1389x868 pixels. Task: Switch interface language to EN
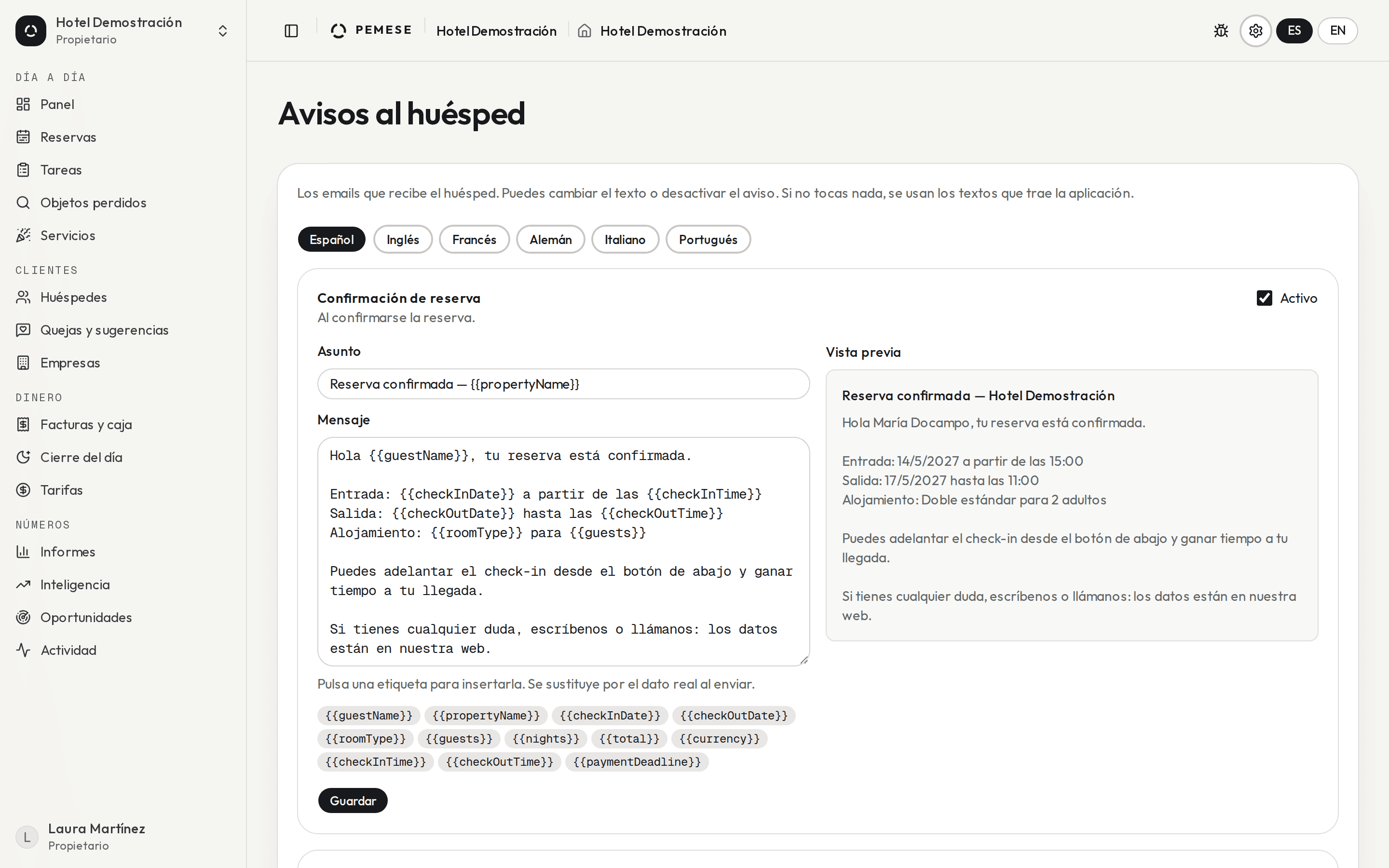pyautogui.click(x=1337, y=30)
